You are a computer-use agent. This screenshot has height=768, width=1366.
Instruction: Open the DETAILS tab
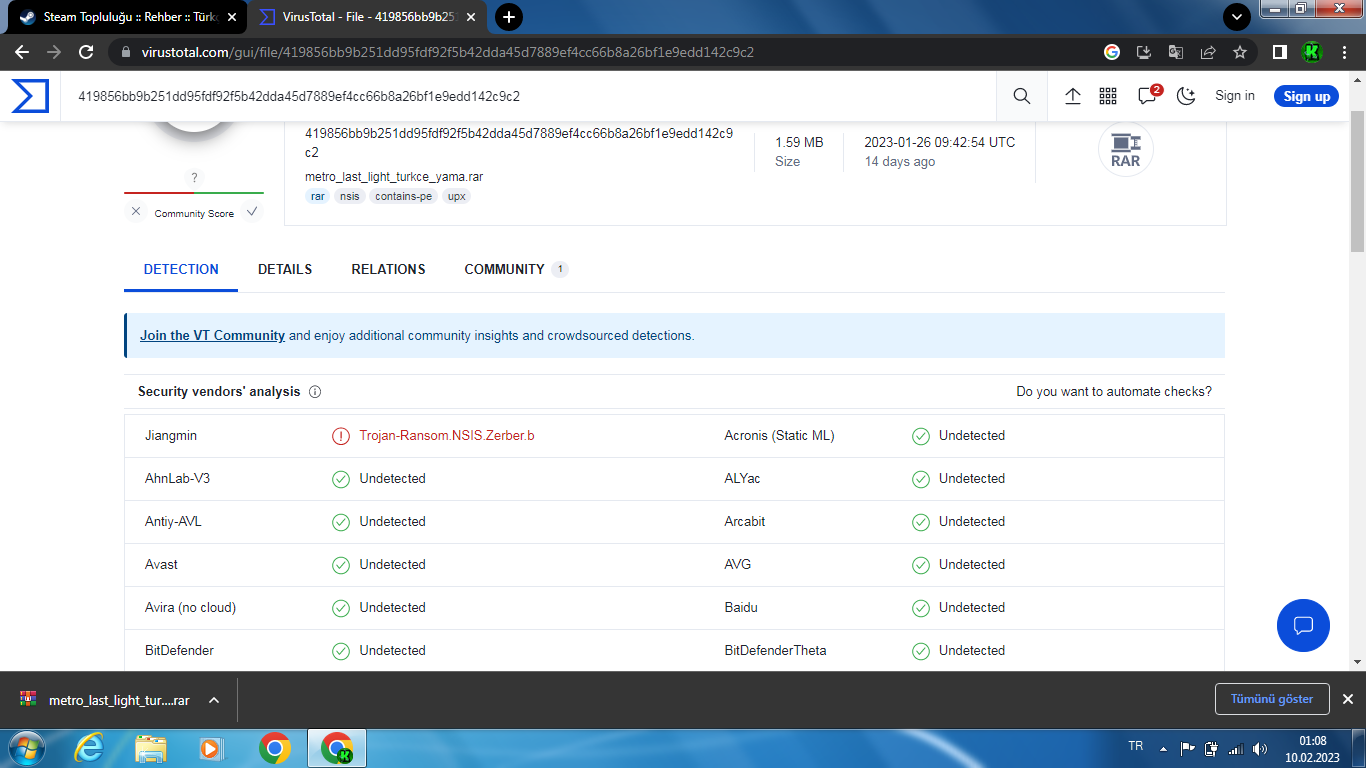click(285, 269)
